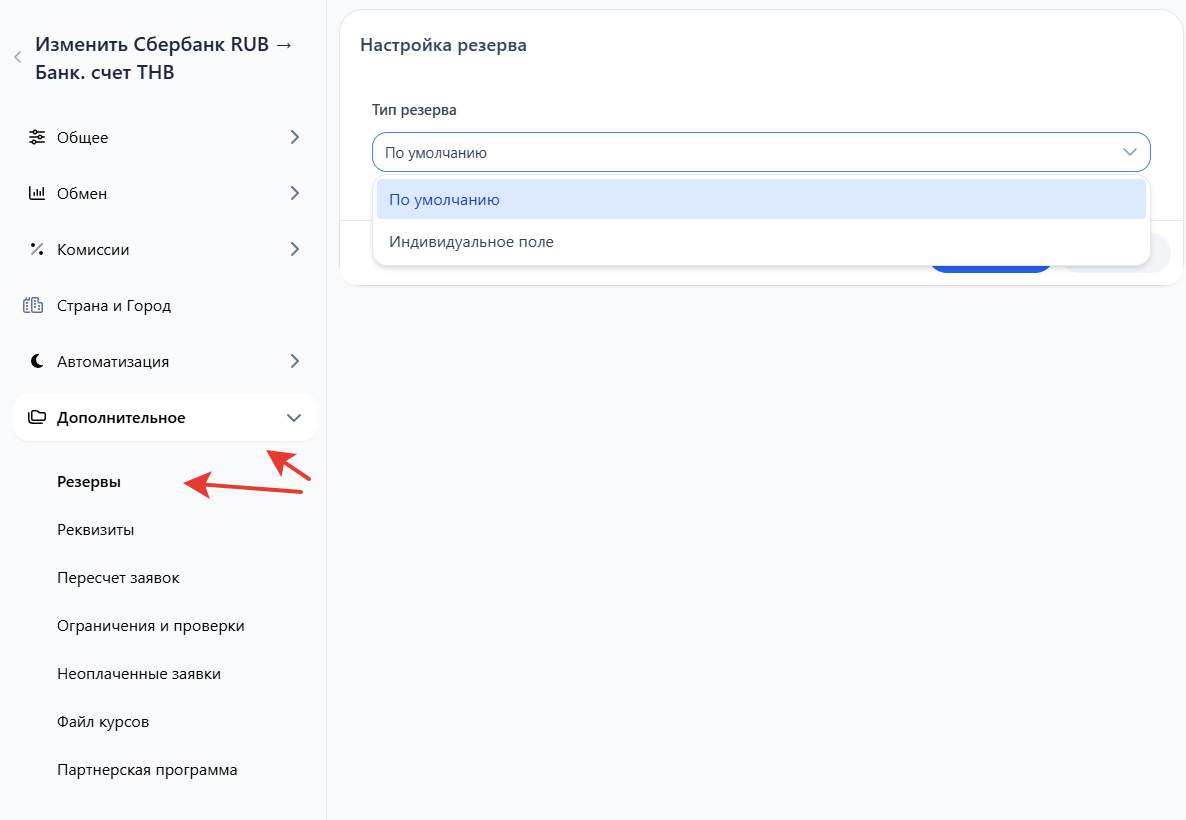Navigate to Ограничения и проверки
This screenshot has width=1186, height=820.
pos(151,625)
